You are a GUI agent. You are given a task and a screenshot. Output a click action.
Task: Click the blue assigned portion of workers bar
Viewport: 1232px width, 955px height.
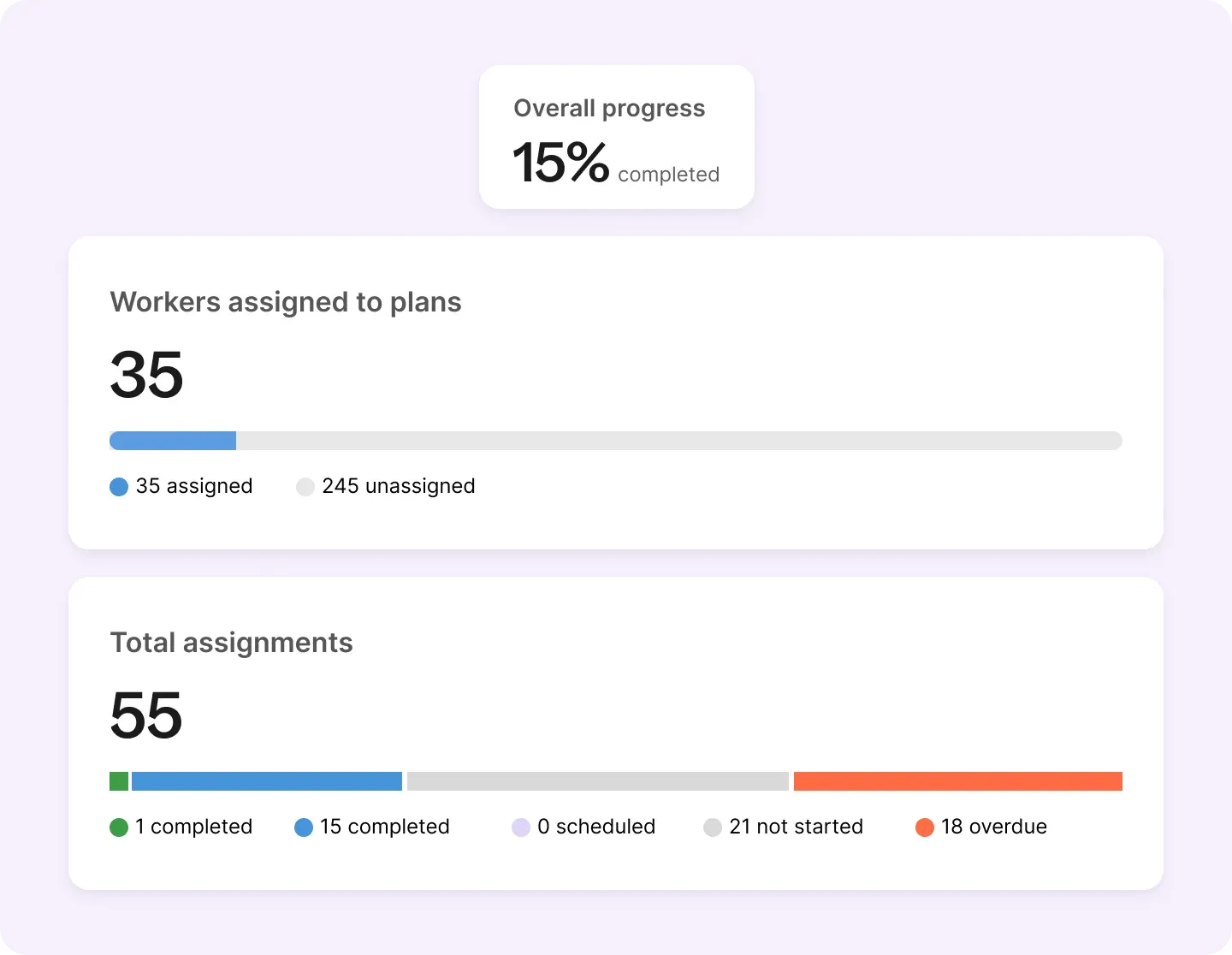[173, 441]
